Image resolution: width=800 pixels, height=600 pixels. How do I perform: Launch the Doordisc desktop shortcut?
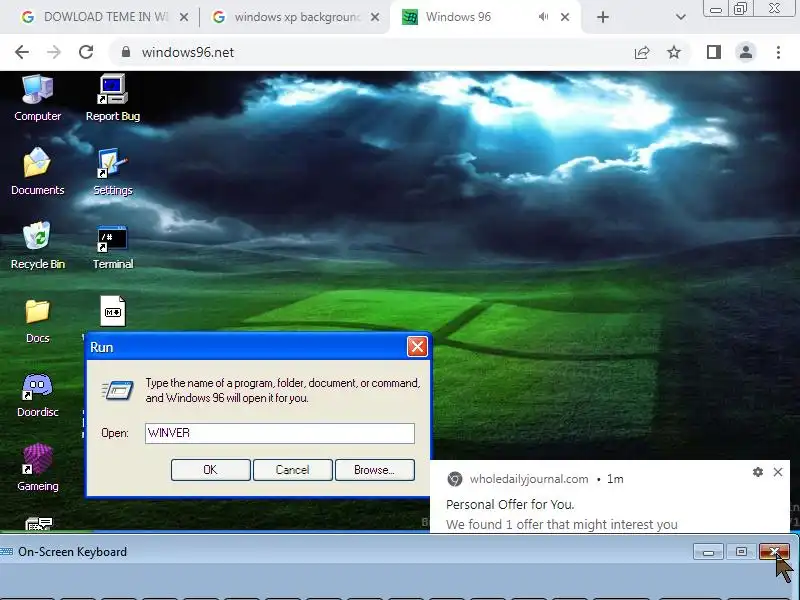click(37, 395)
